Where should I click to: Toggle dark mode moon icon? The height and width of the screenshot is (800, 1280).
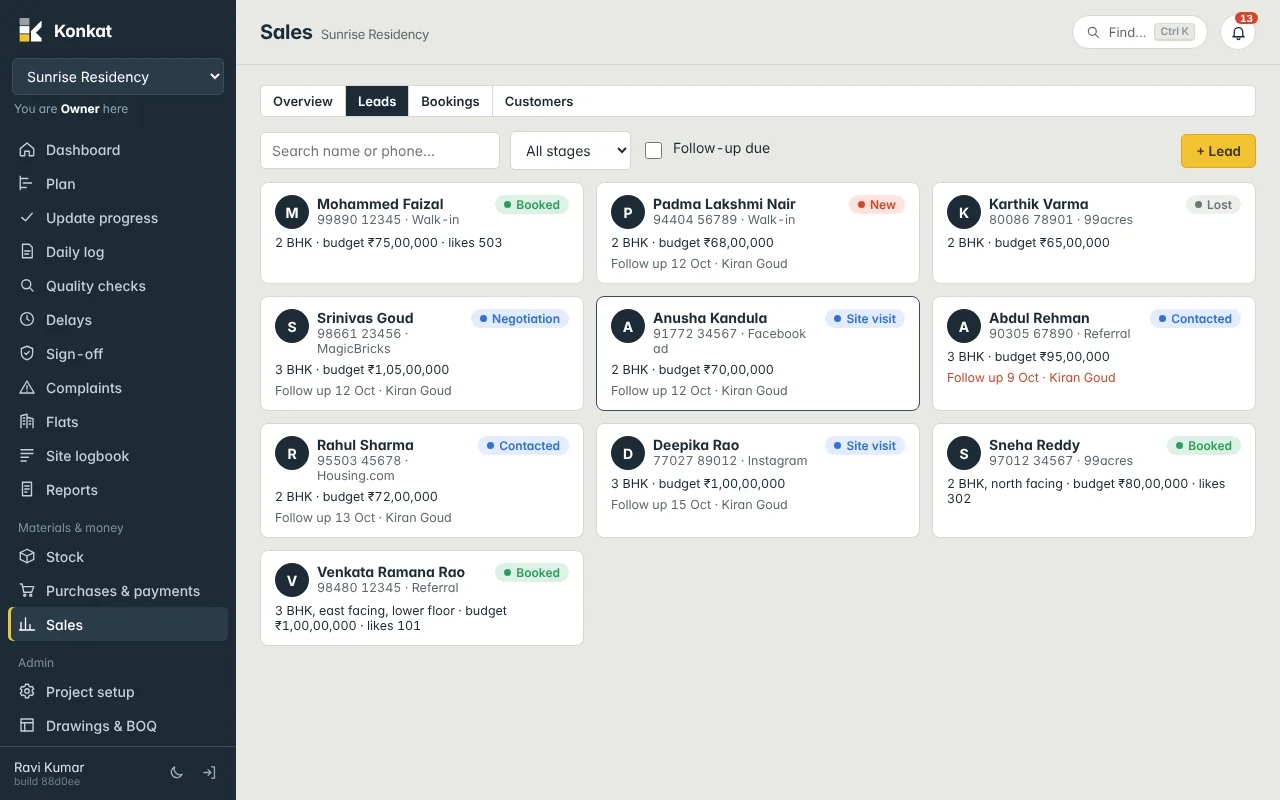tap(177, 773)
